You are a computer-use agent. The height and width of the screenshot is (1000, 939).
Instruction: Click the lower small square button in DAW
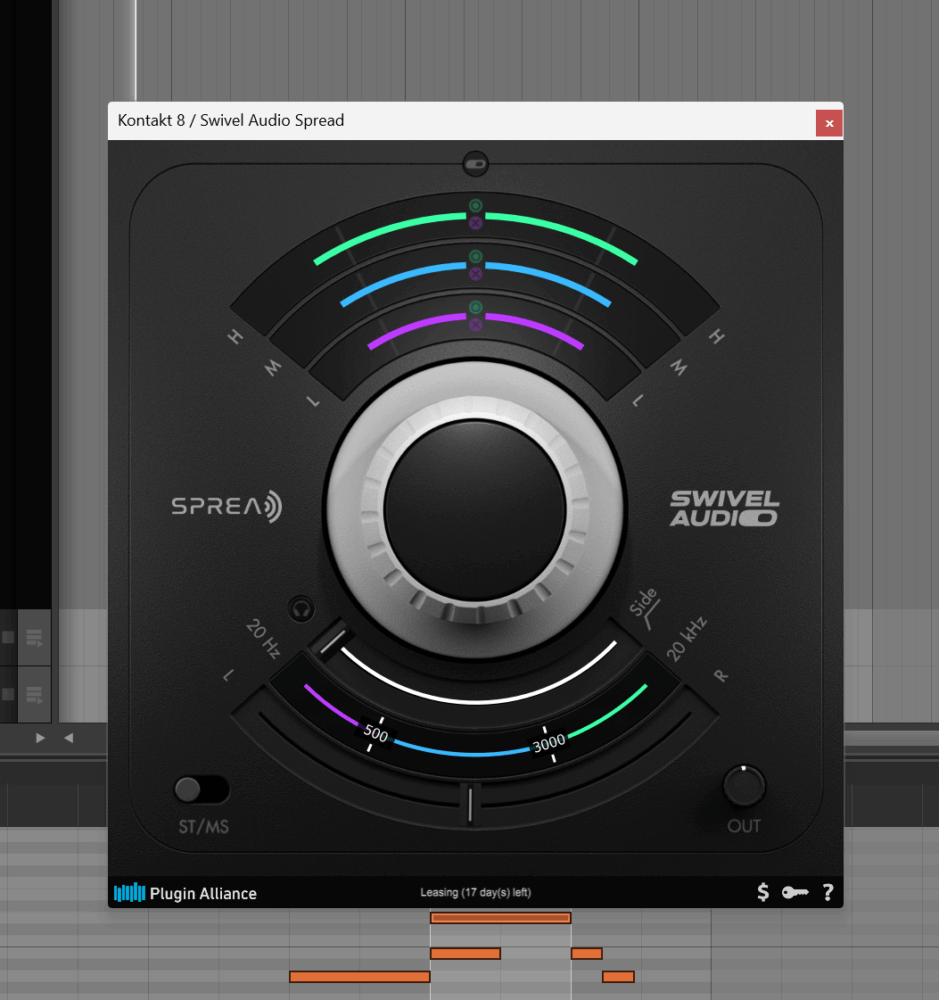pyautogui.click(x=8, y=694)
